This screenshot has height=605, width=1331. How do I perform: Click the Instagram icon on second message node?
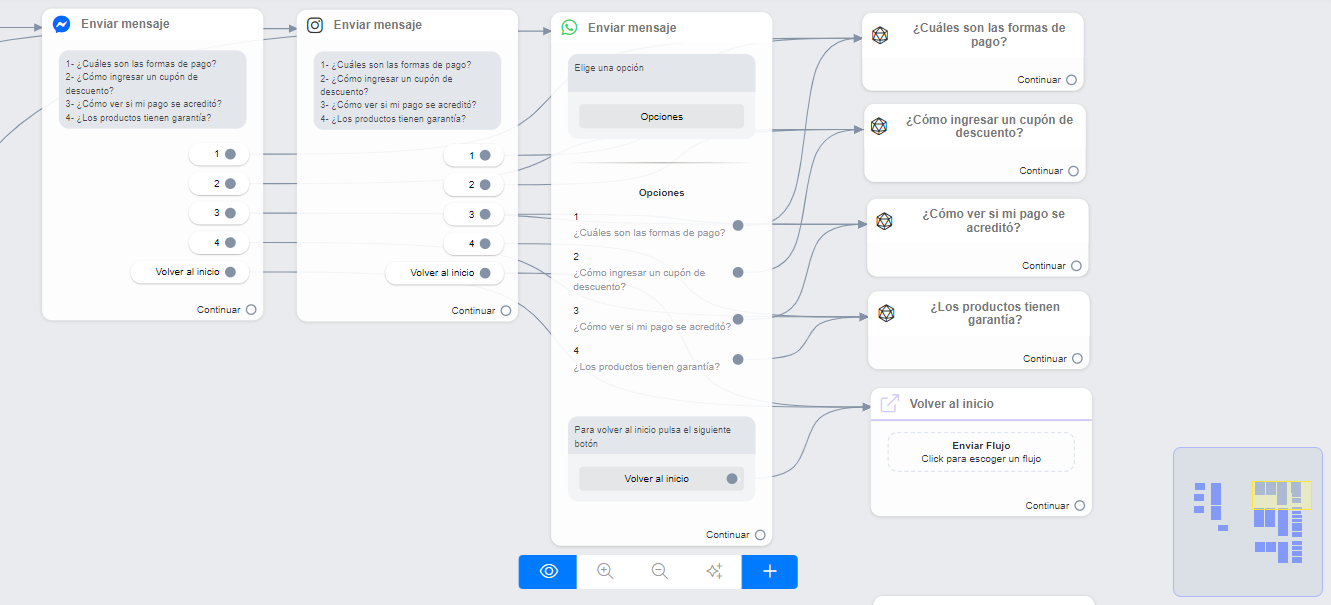315,25
